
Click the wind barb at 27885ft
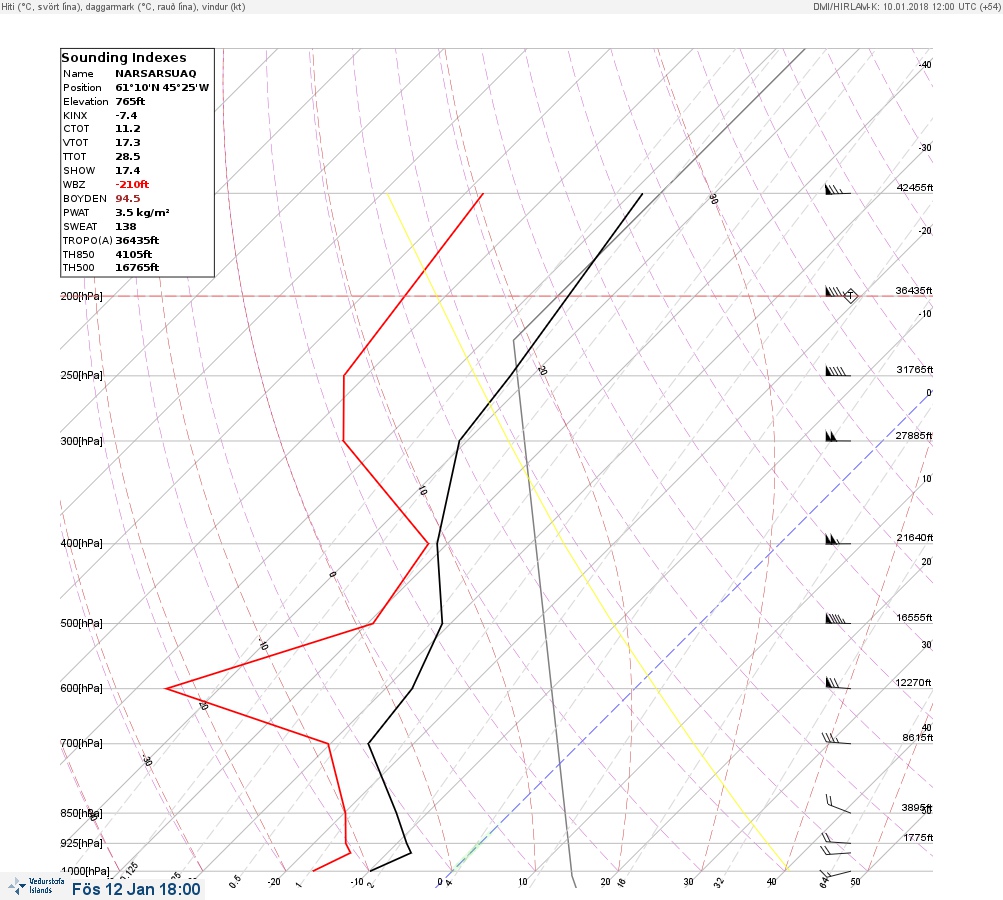(x=837, y=437)
